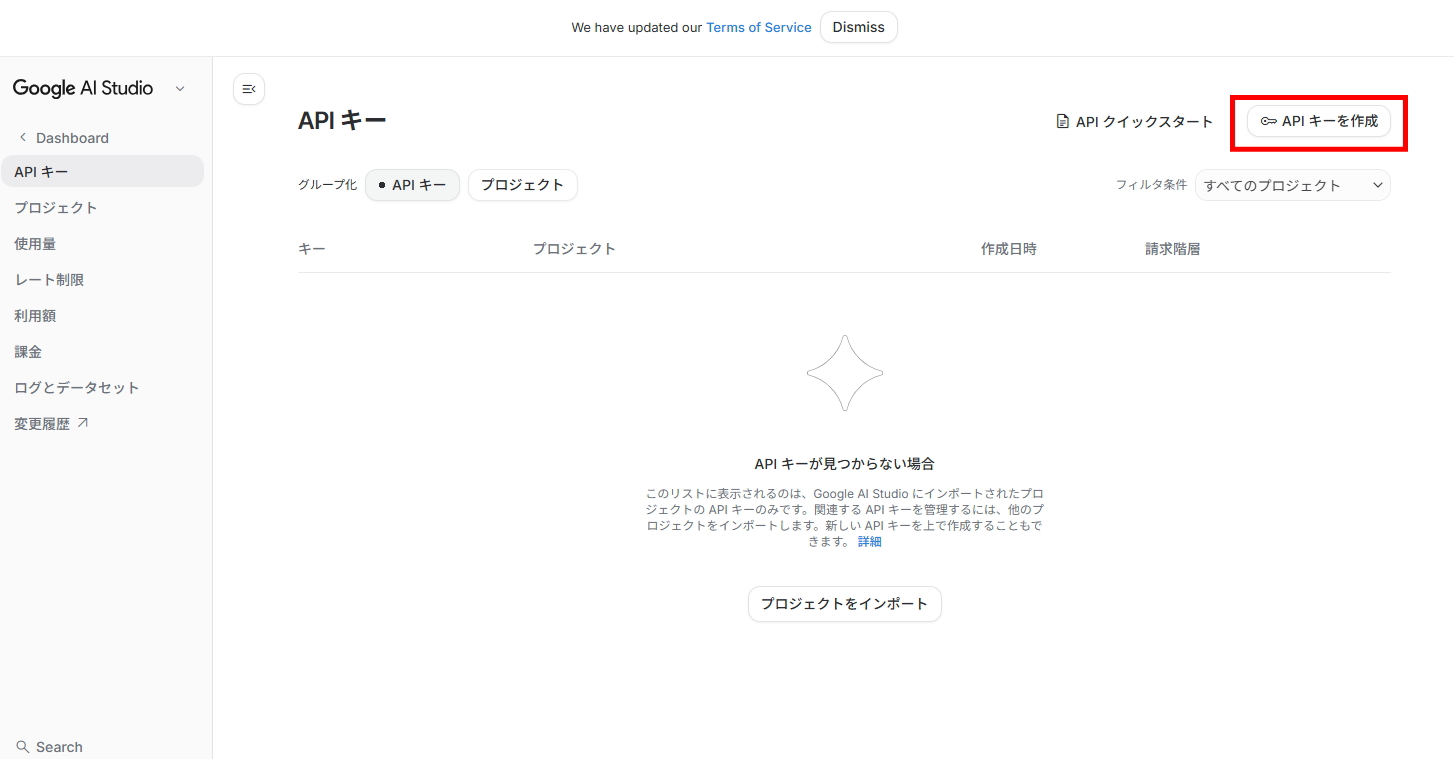Open the Terms of Service link
The width and height of the screenshot is (1454, 759).
[x=758, y=28]
